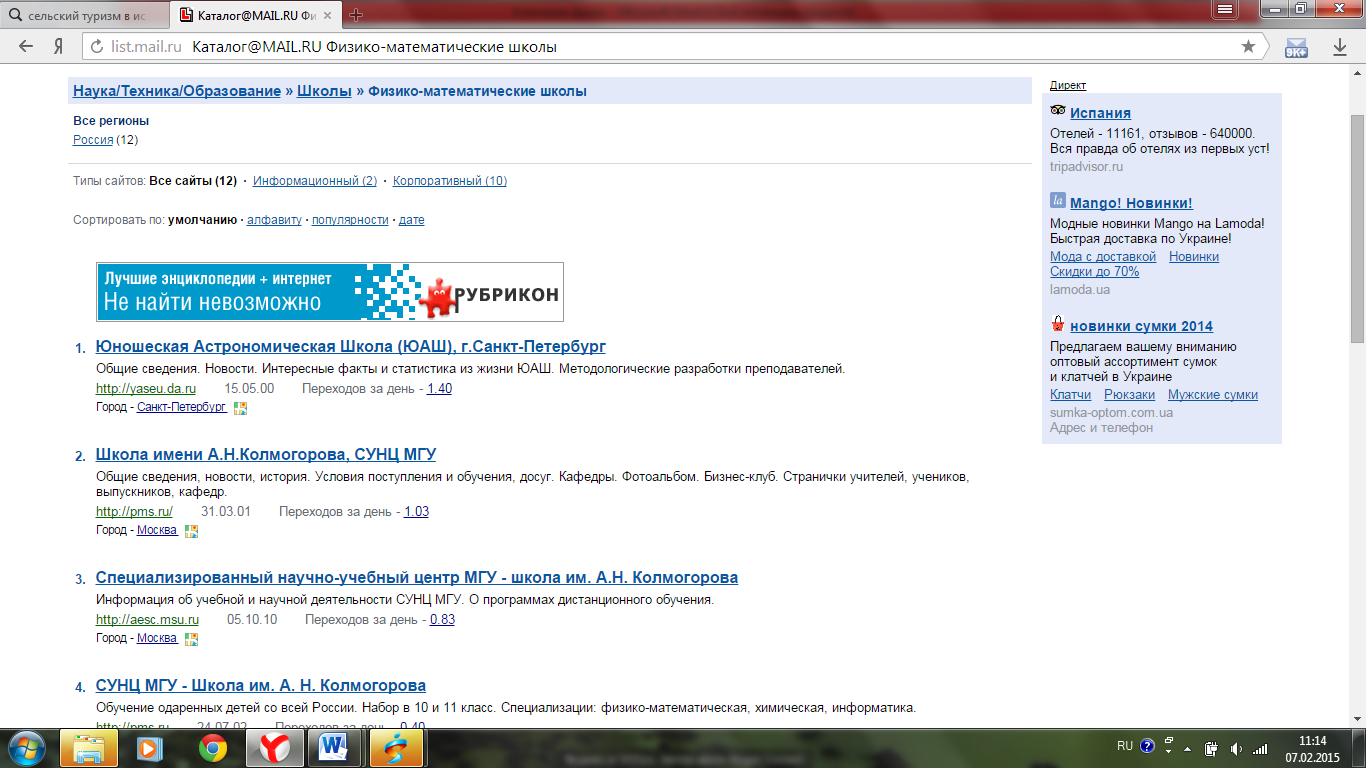Open the volume speaker tray icon
The image size is (1366, 768).
point(1236,748)
